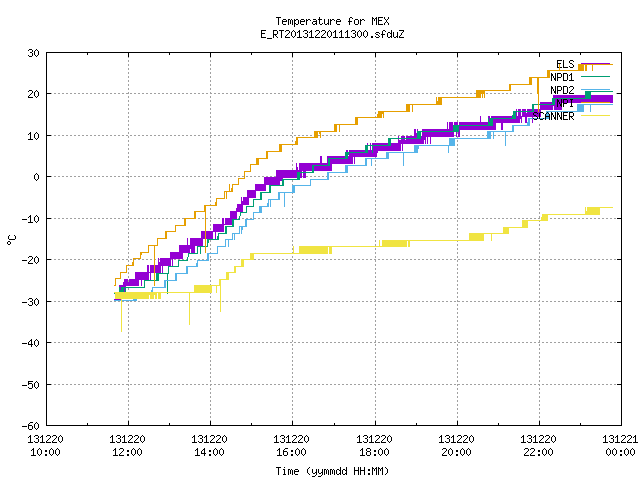640x480 pixels.
Task: Click the x-axis label 131221 00:00
Action: point(620,446)
